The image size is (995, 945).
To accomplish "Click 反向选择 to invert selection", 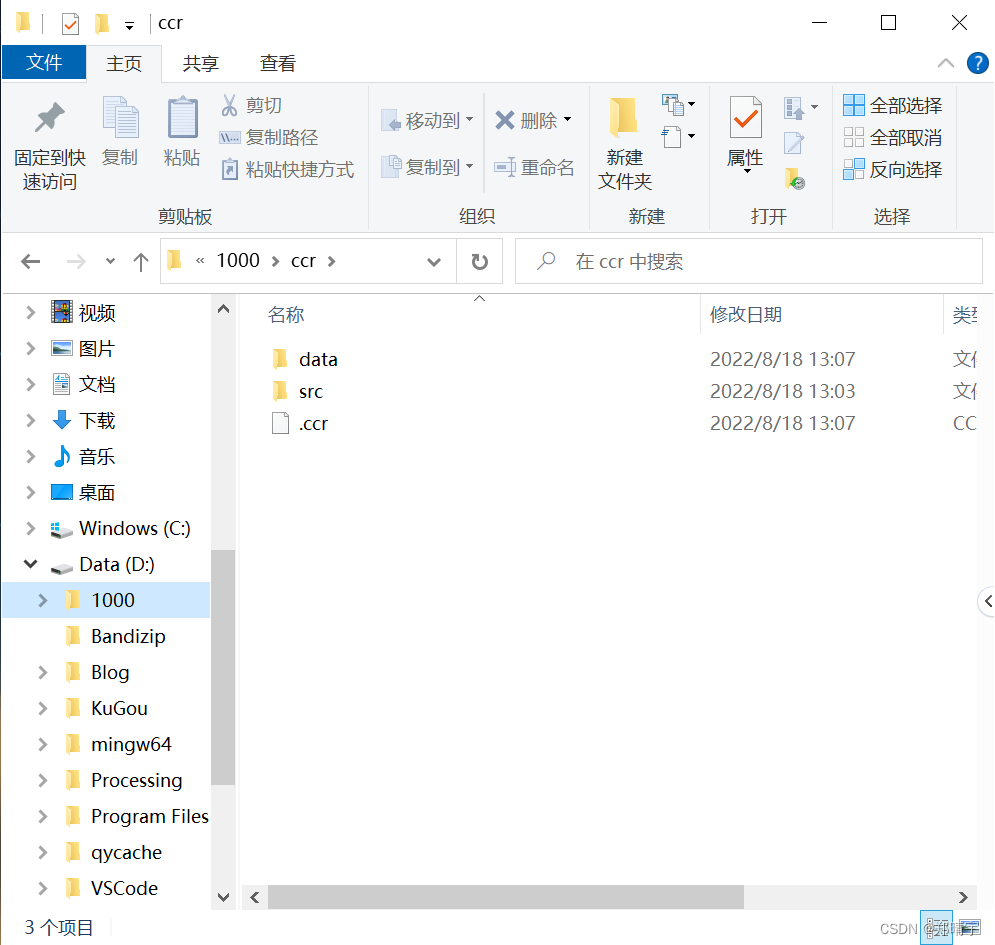I will click(x=892, y=169).
